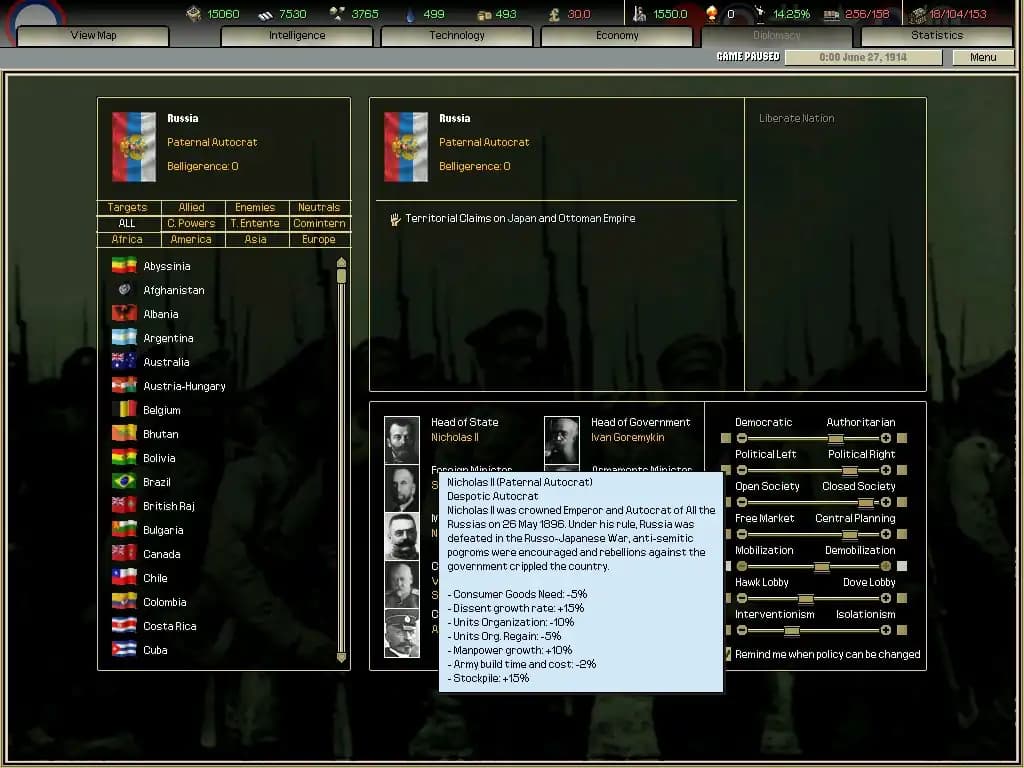1024x768 pixels.
Task: Click the pound sterling money icon
Action: pyautogui.click(x=554, y=14)
